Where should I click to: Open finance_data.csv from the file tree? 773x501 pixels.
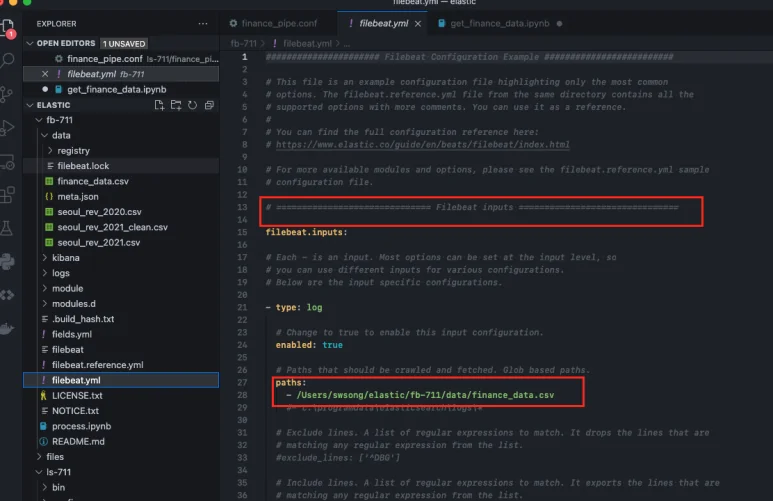pyautogui.click(x=94, y=181)
